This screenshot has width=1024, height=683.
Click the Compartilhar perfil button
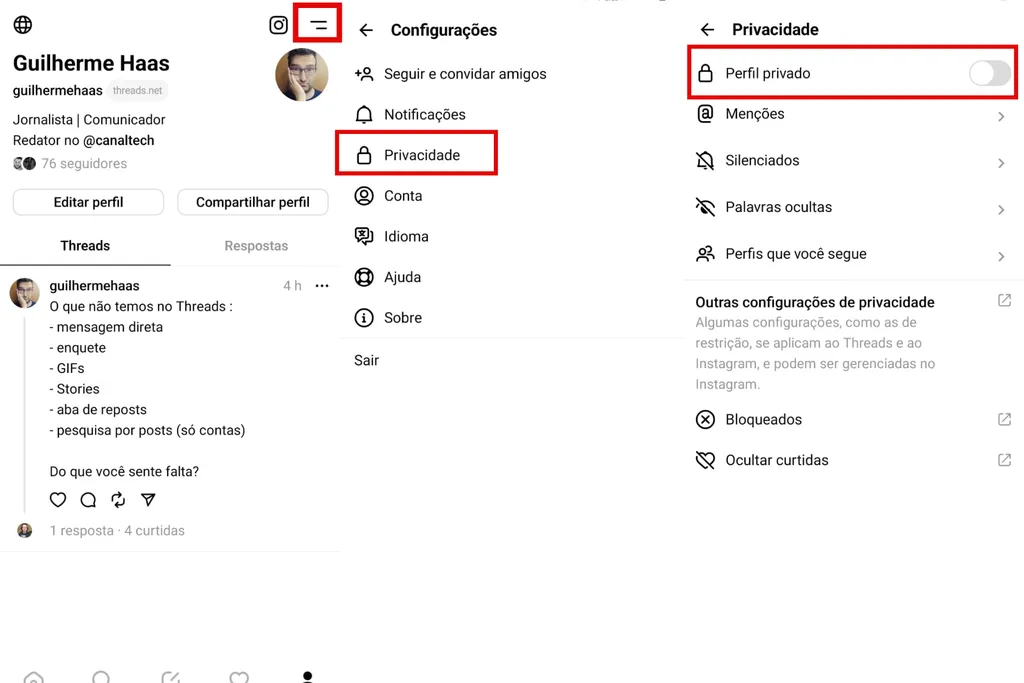[x=252, y=202]
